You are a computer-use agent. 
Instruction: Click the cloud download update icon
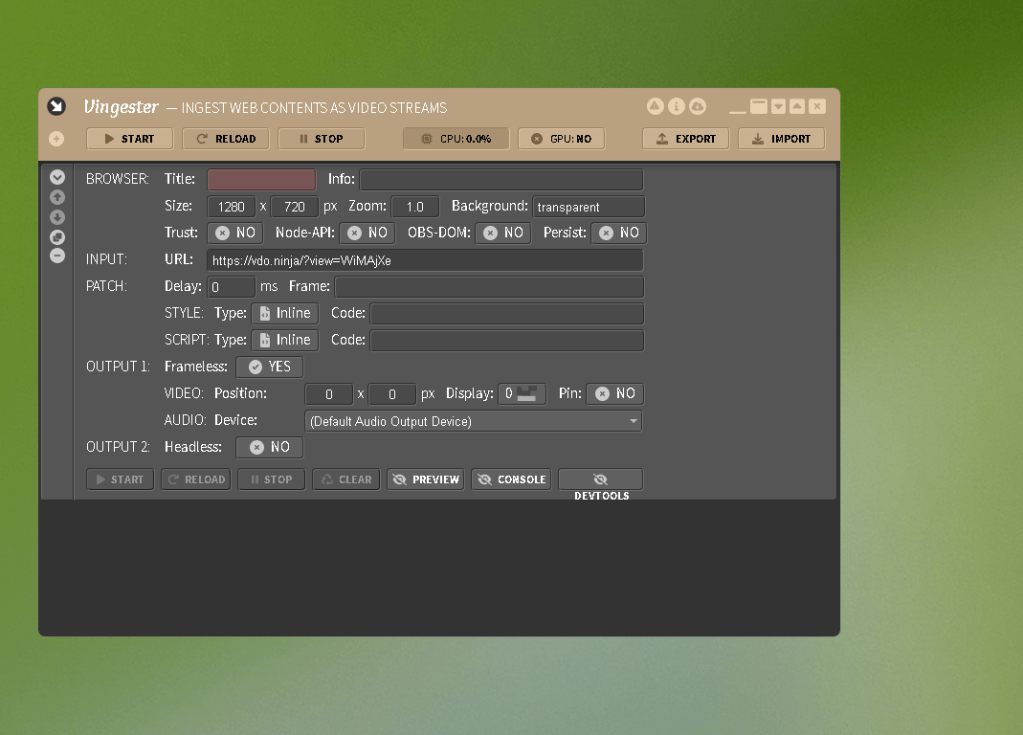click(x=697, y=106)
